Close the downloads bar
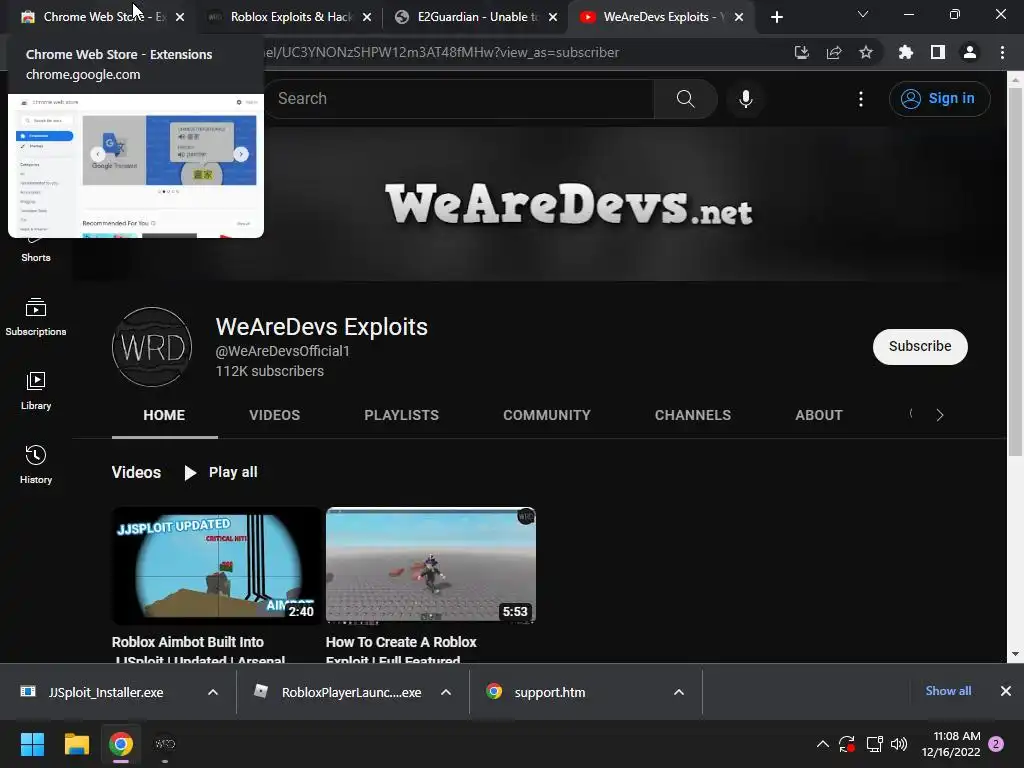The height and width of the screenshot is (768, 1024). click(x=1006, y=691)
